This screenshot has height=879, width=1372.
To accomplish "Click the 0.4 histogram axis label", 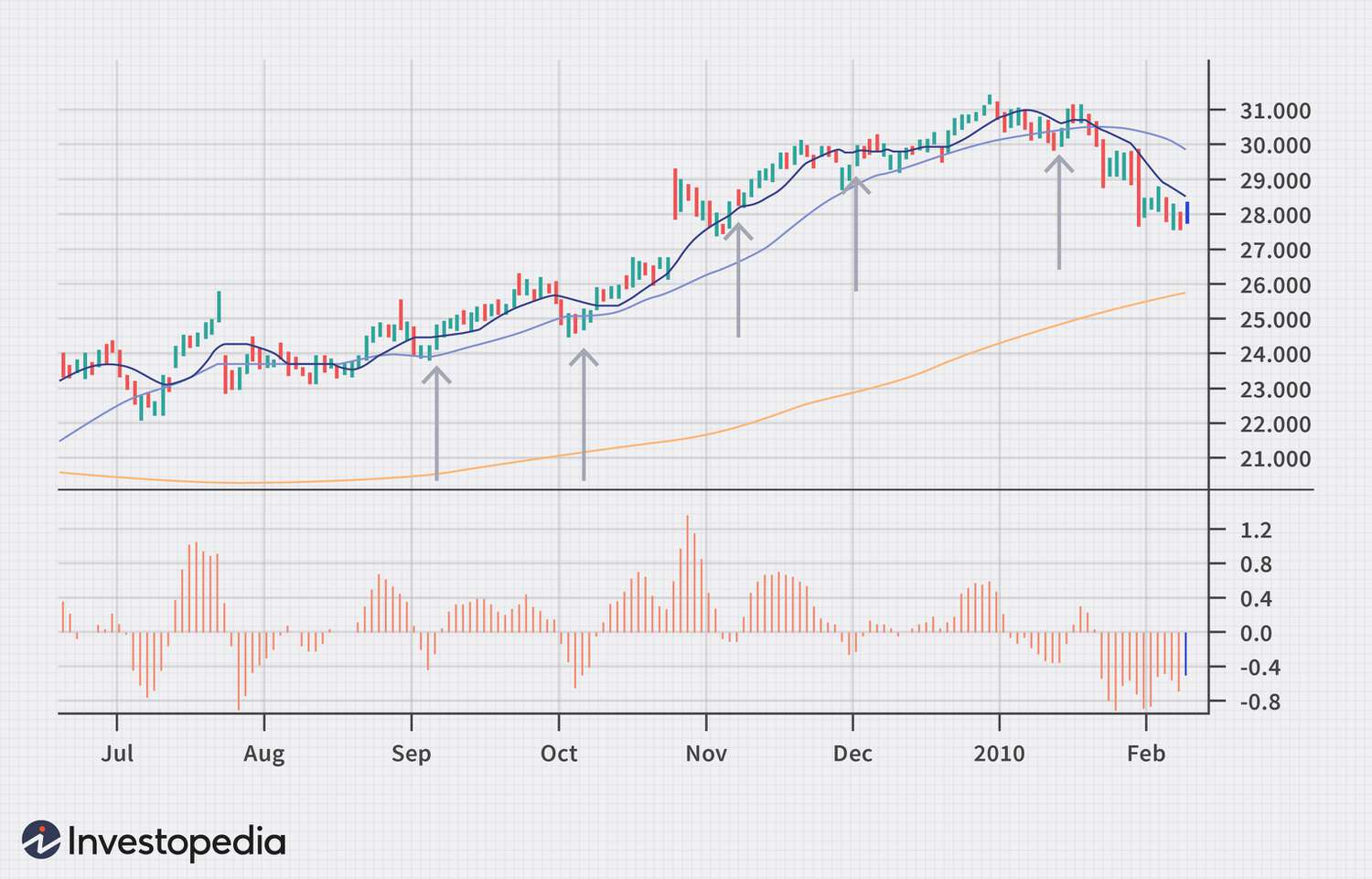I will click(1256, 599).
